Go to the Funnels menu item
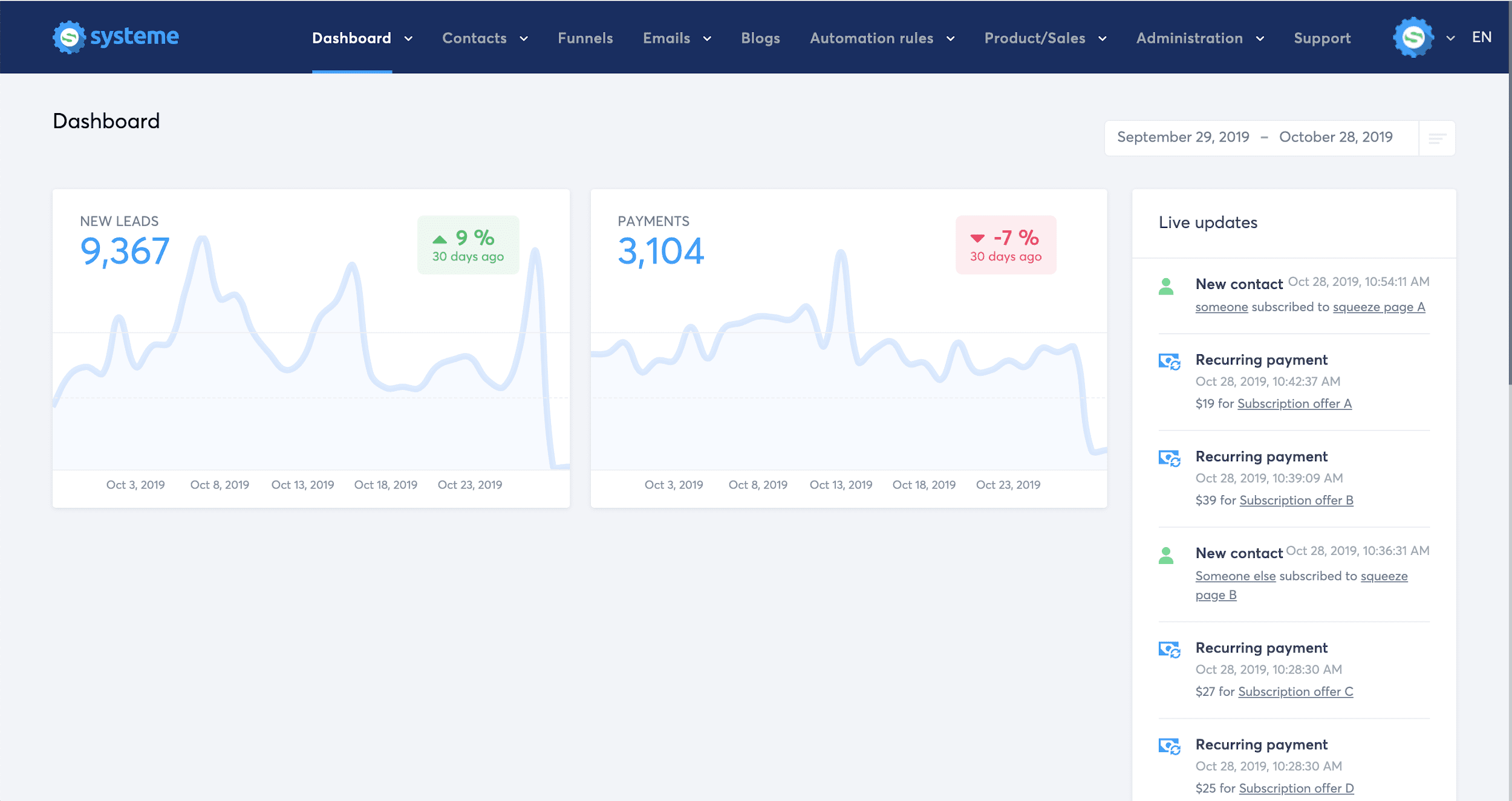The height and width of the screenshot is (801, 1512). tap(585, 38)
